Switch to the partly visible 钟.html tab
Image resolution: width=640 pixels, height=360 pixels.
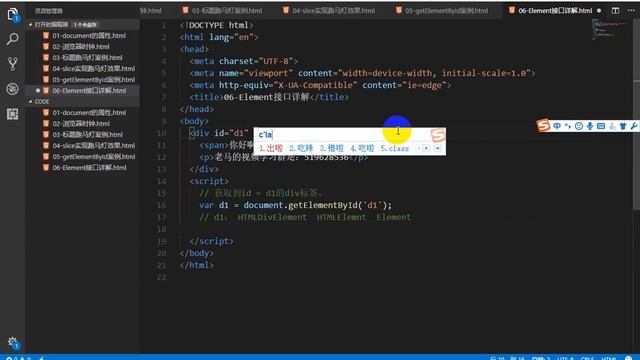151,11
